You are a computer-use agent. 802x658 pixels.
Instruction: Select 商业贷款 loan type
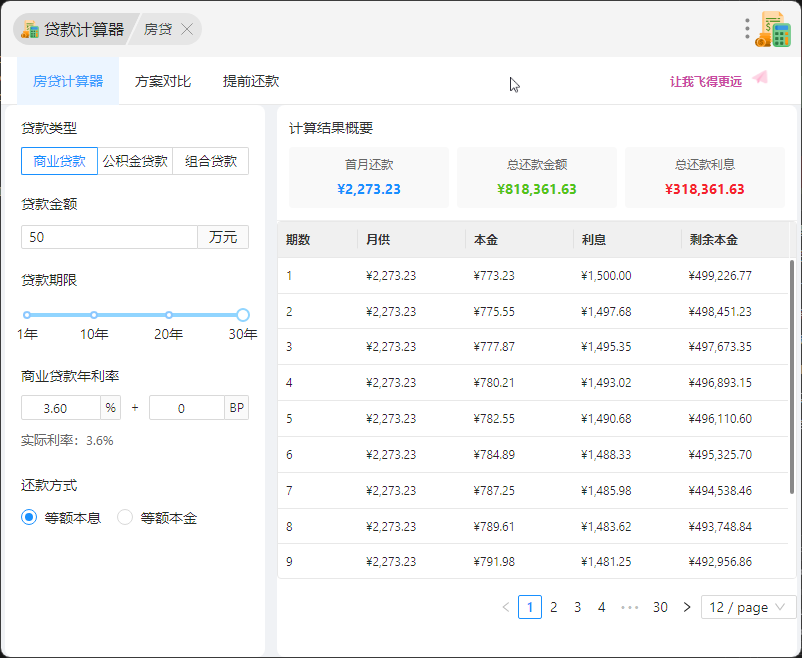59,161
